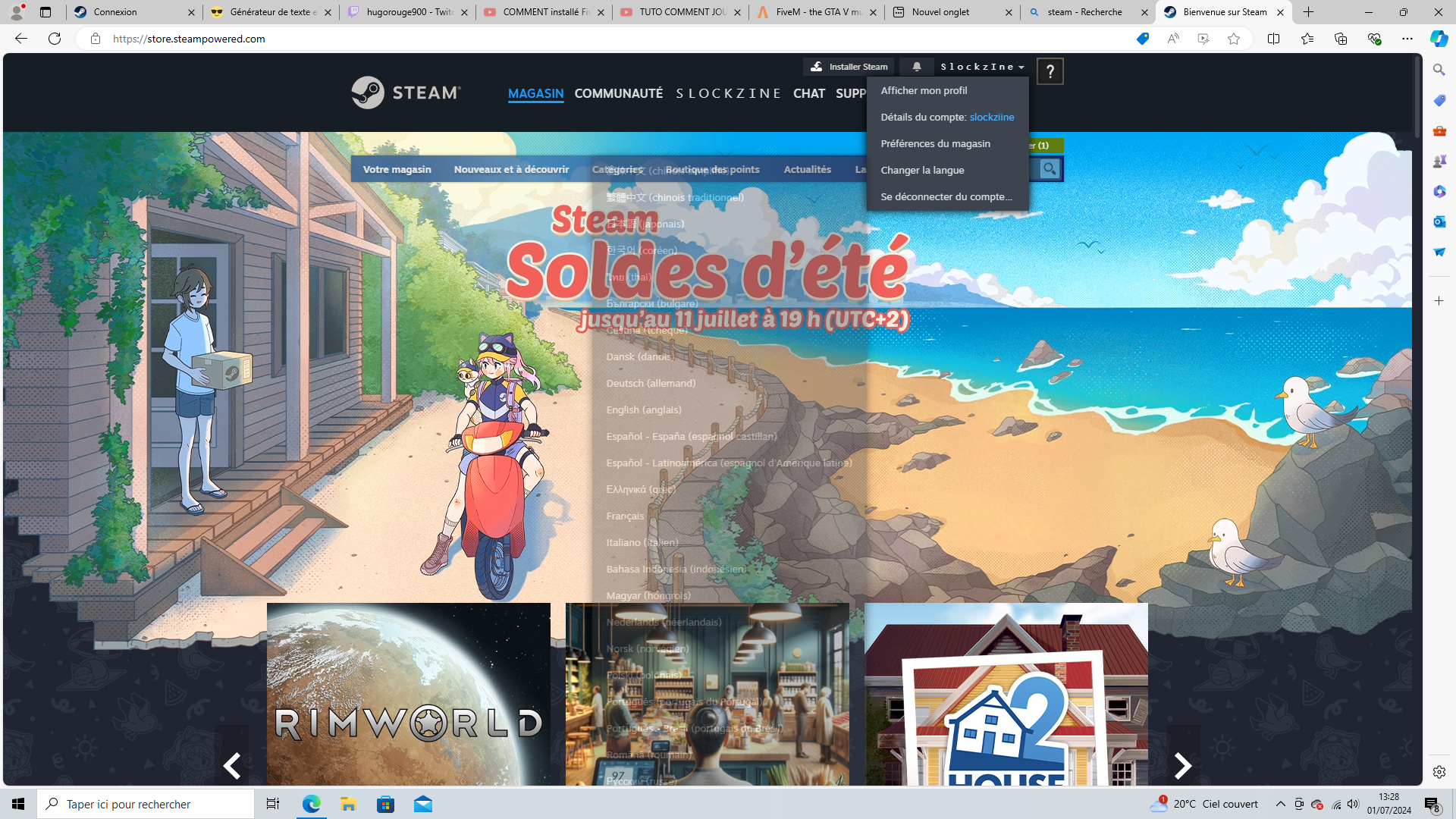This screenshot has width=1456, height=819.
Task: Select English (anglais) language
Action: pyautogui.click(x=644, y=409)
